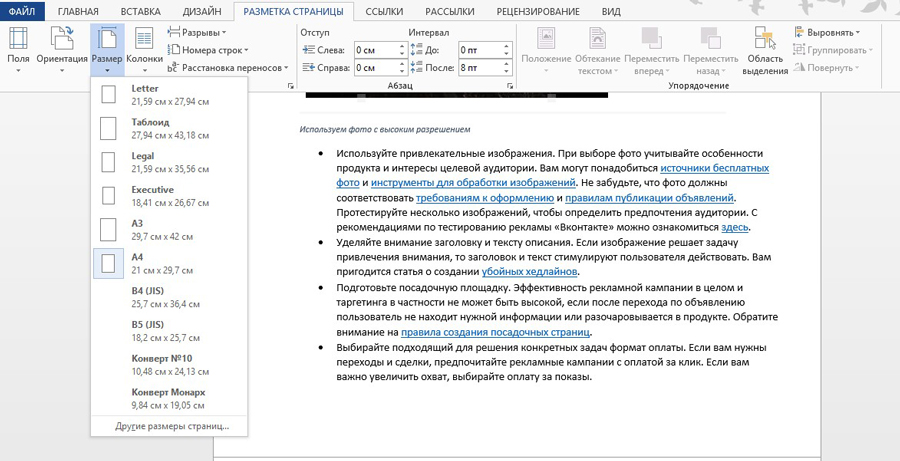This screenshot has height=461, width=900.
Task: Open link требованиям к оформлению
Action: 484,198
